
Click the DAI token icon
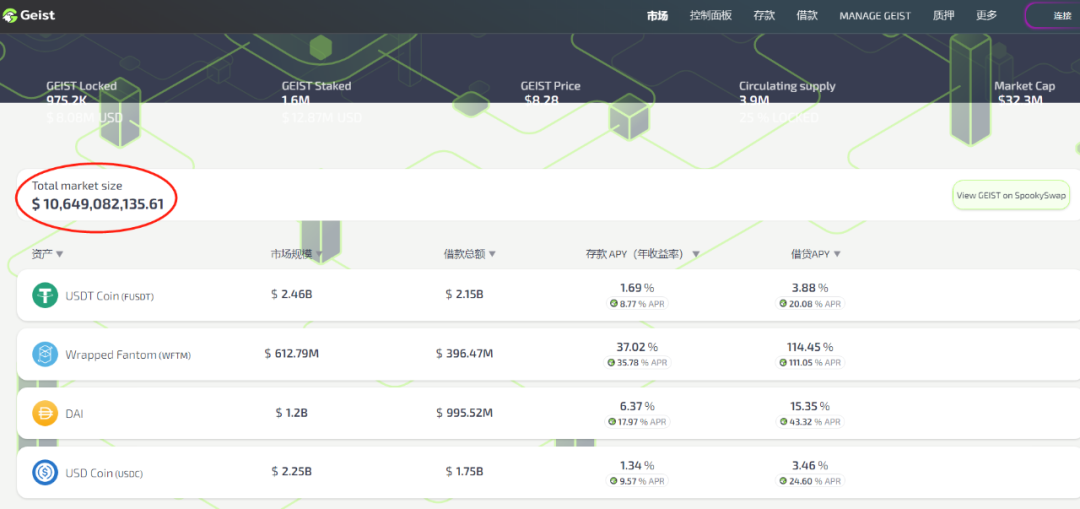pos(45,413)
